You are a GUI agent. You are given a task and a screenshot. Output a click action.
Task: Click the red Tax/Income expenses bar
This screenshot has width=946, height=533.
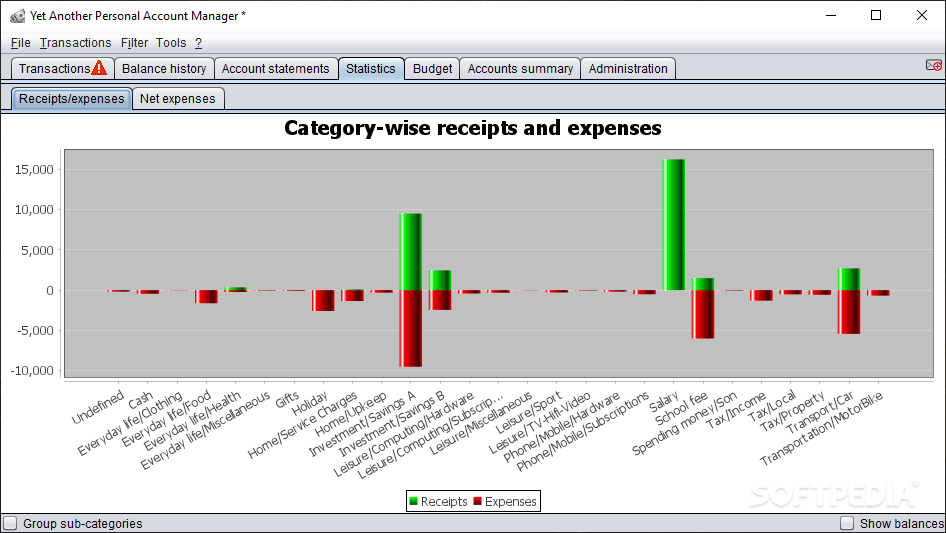pyautogui.click(x=761, y=295)
